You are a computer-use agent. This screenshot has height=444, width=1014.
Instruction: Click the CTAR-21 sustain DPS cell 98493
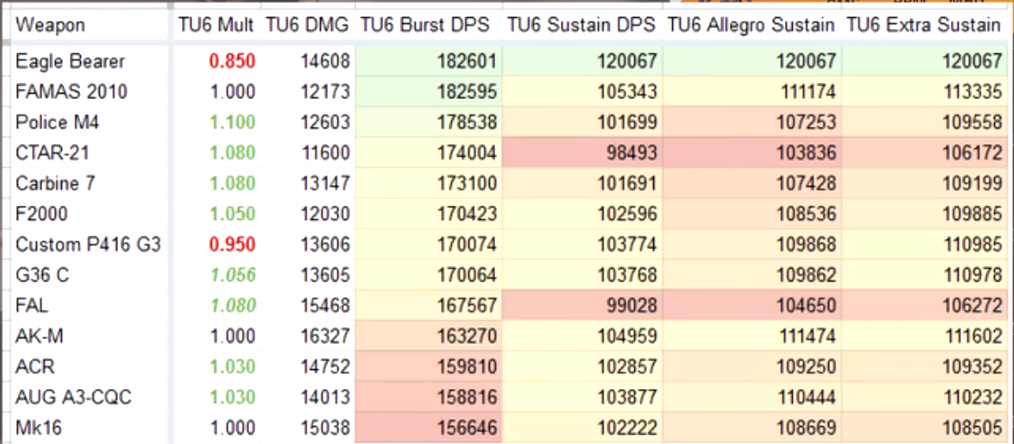coord(581,153)
